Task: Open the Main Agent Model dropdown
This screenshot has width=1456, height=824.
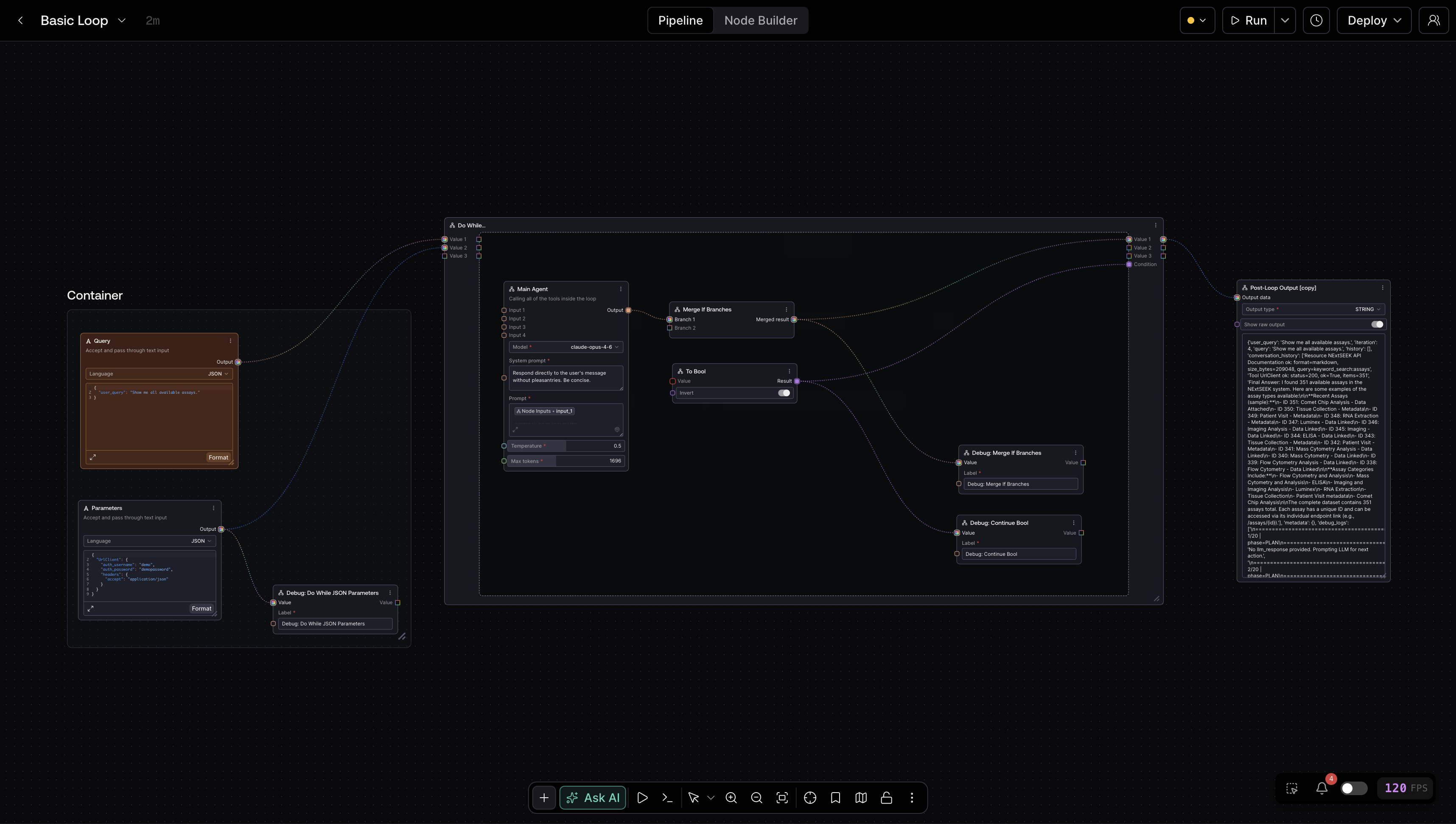Action: pyautogui.click(x=566, y=347)
